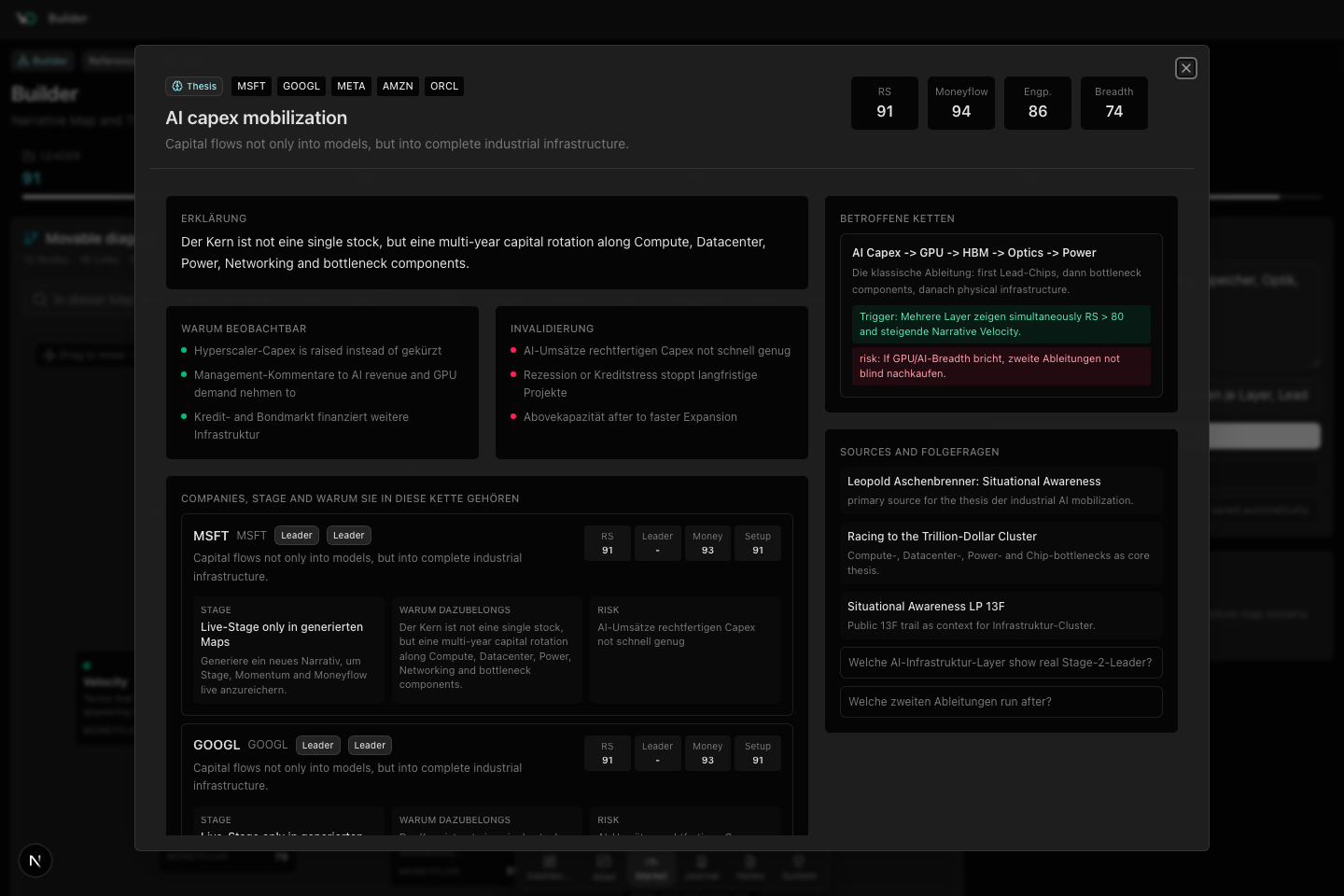Ask 'Welche zweiten Ableitungen run after?'

pyautogui.click(x=1001, y=702)
